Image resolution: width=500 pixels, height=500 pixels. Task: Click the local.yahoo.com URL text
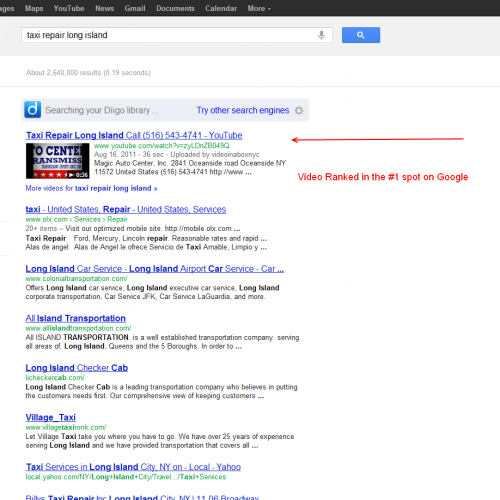click(x=126, y=477)
